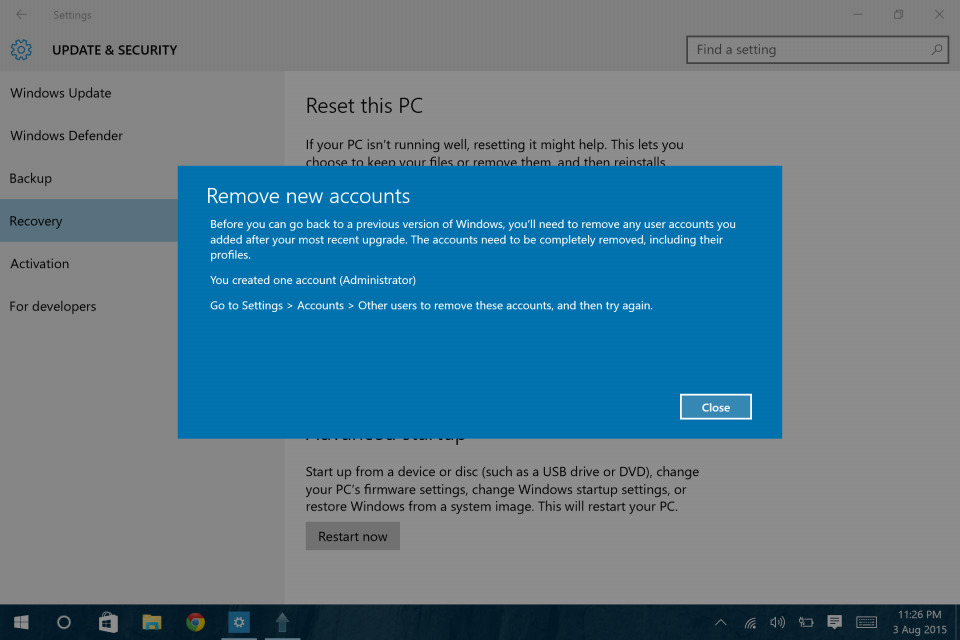Click the Restart now button
960x640 pixels.
[x=353, y=536]
